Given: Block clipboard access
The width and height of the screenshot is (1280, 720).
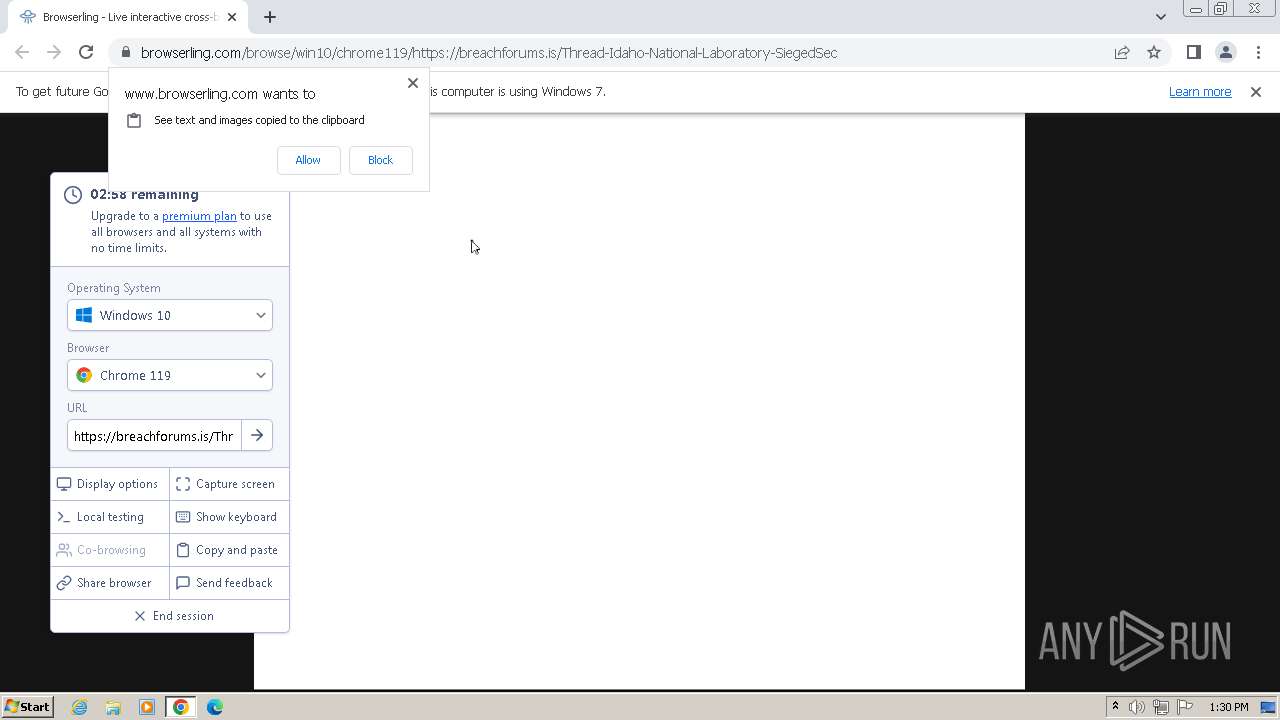Looking at the screenshot, I should click(380, 160).
